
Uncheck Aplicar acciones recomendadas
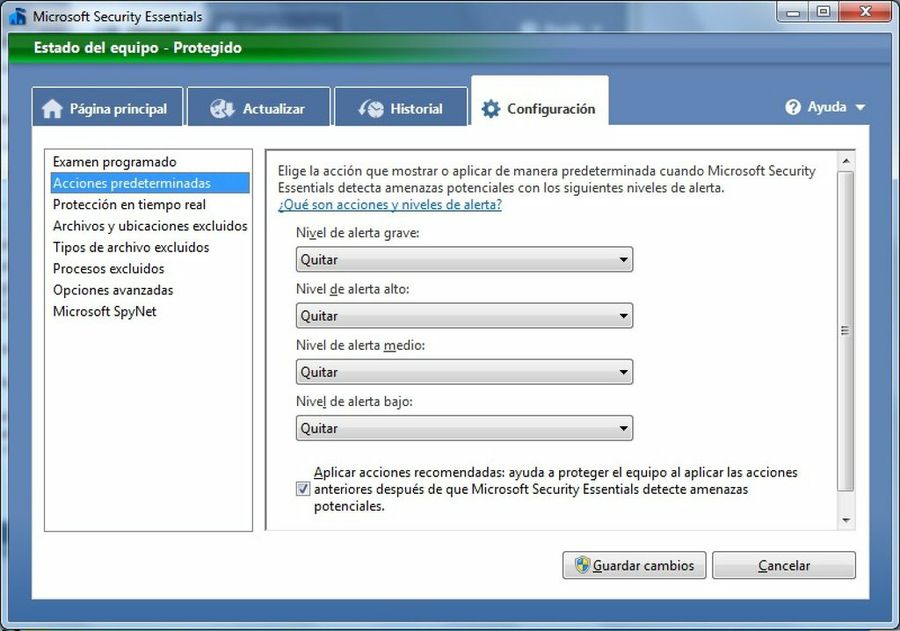click(x=302, y=488)
